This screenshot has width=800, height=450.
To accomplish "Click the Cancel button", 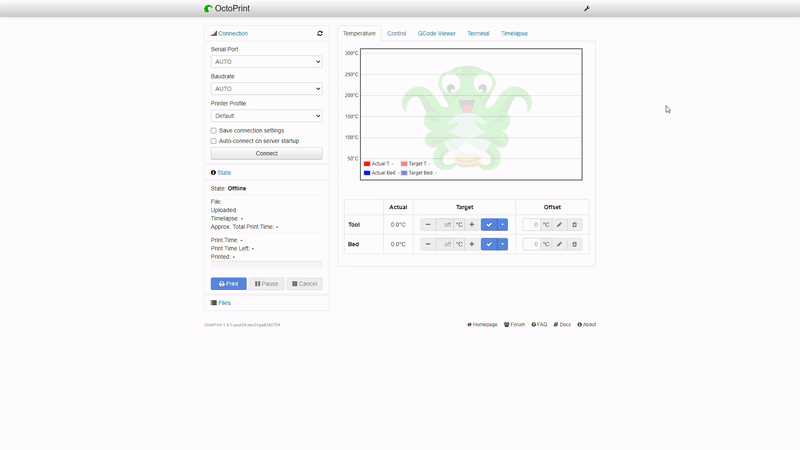I will (305, 284).
